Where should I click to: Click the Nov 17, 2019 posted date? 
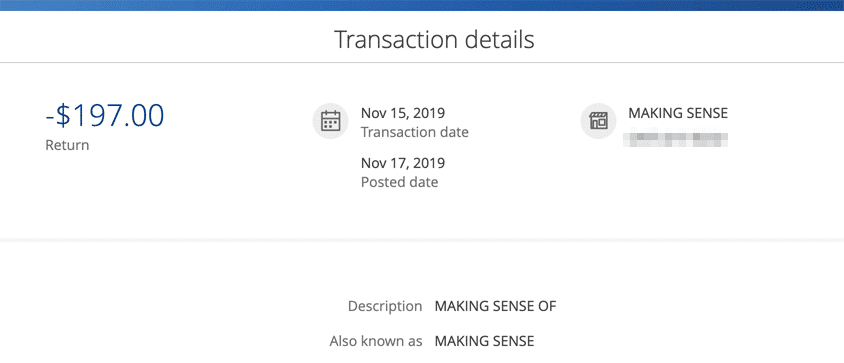click(x=403, y=163)
